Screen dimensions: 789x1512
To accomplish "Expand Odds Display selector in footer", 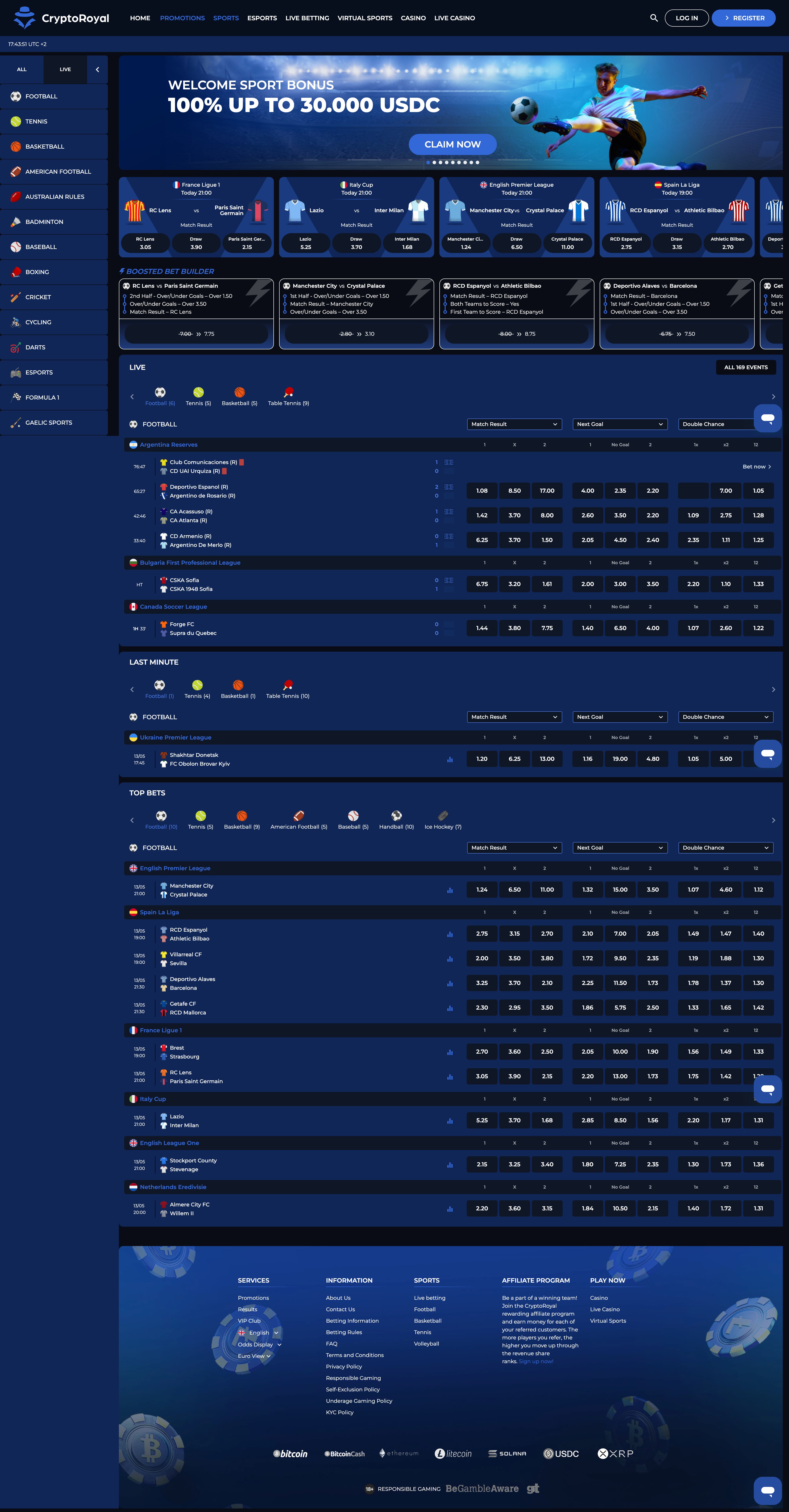I will coord(260,1345).
